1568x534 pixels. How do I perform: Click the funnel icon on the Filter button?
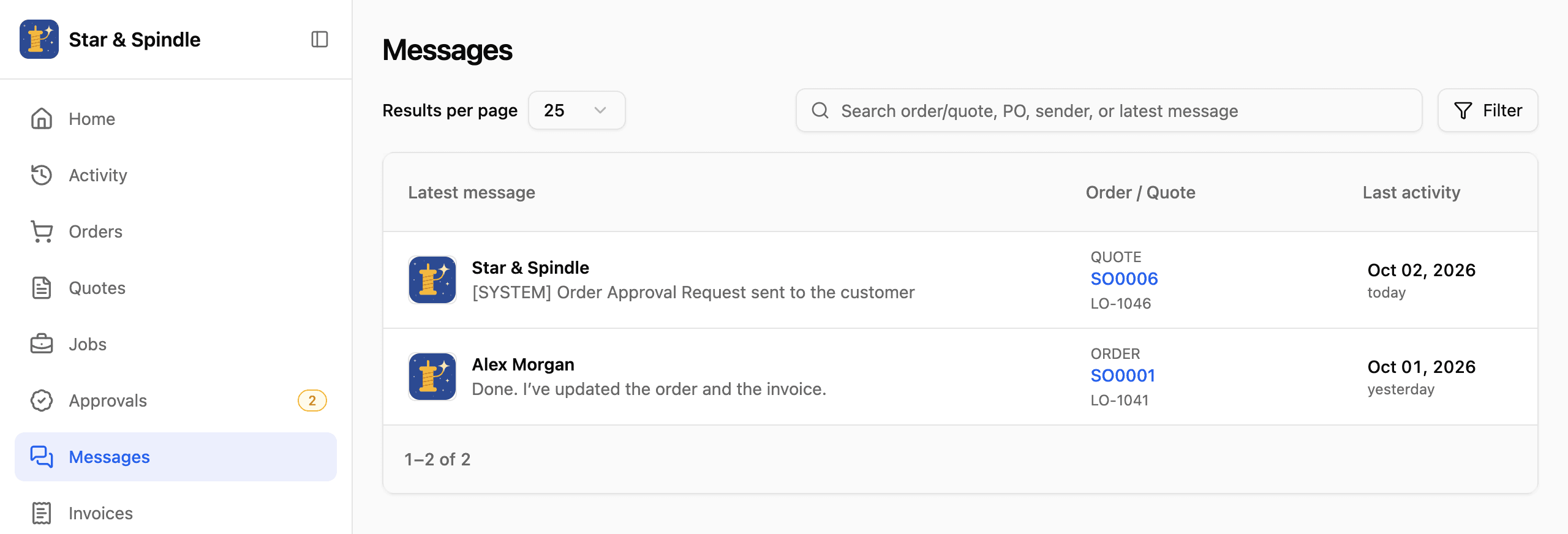coord(1463,110)
